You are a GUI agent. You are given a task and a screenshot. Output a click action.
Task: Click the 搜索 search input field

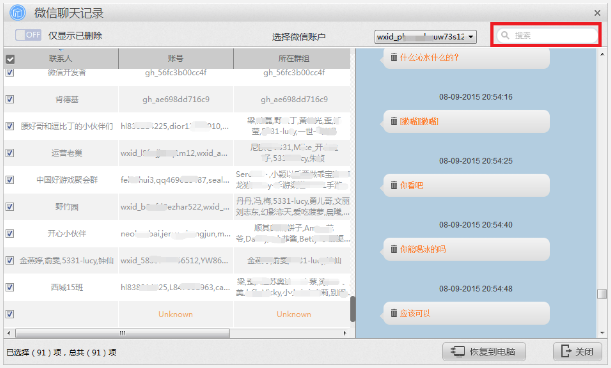547,35
